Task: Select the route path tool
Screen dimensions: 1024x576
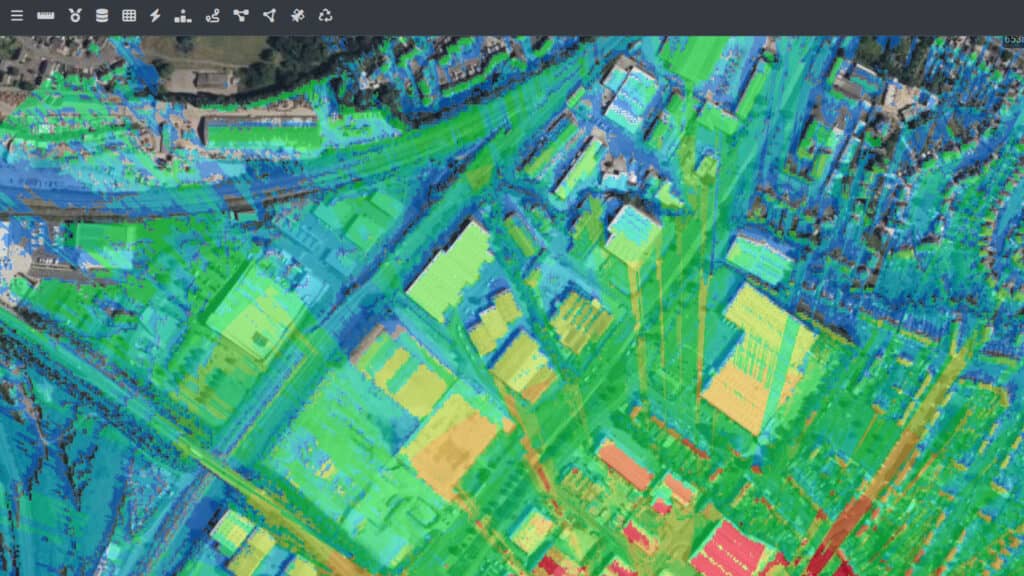Action: (x=212, y=16)
